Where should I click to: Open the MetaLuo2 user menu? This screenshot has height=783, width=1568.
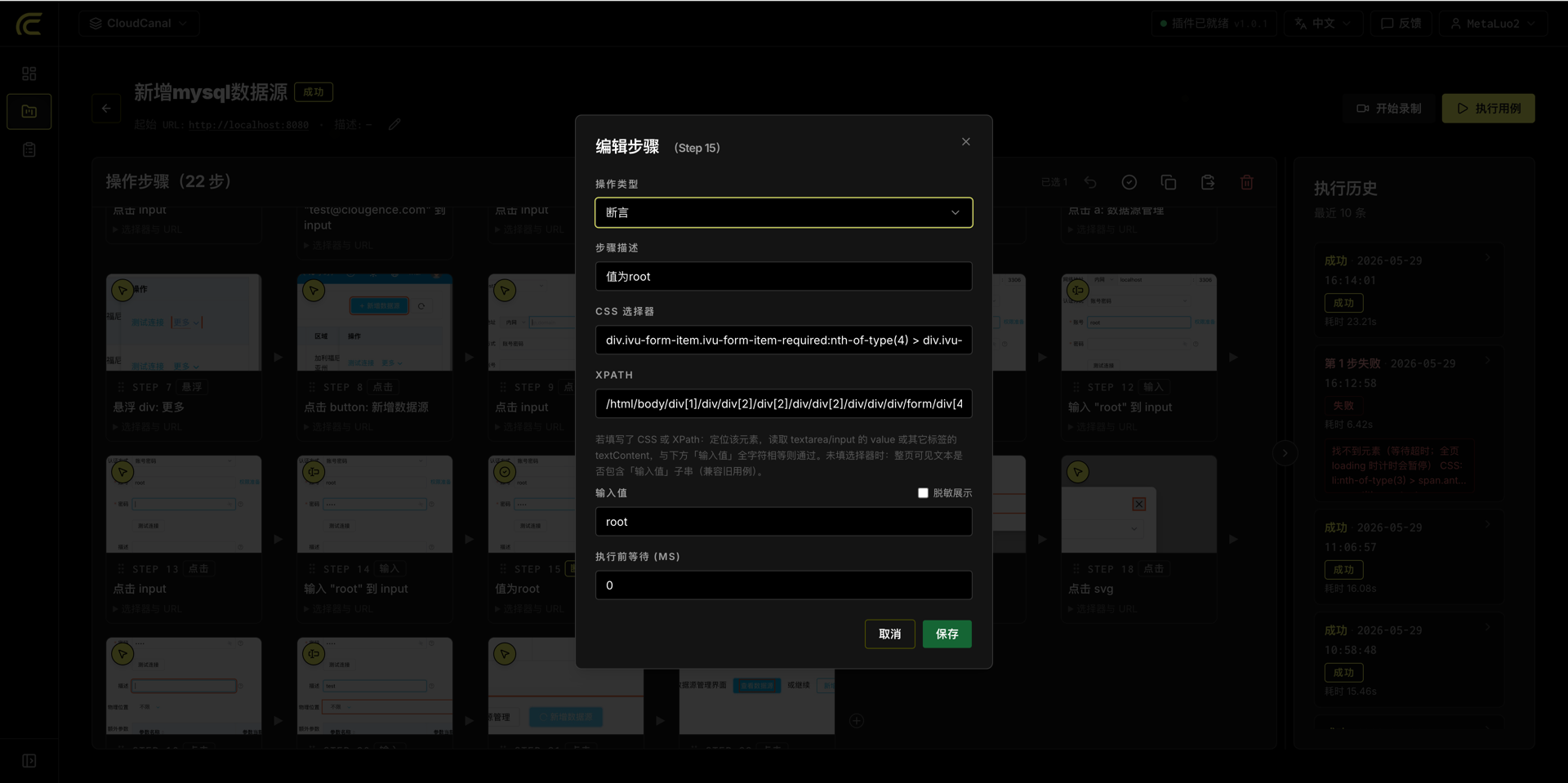1493,24
